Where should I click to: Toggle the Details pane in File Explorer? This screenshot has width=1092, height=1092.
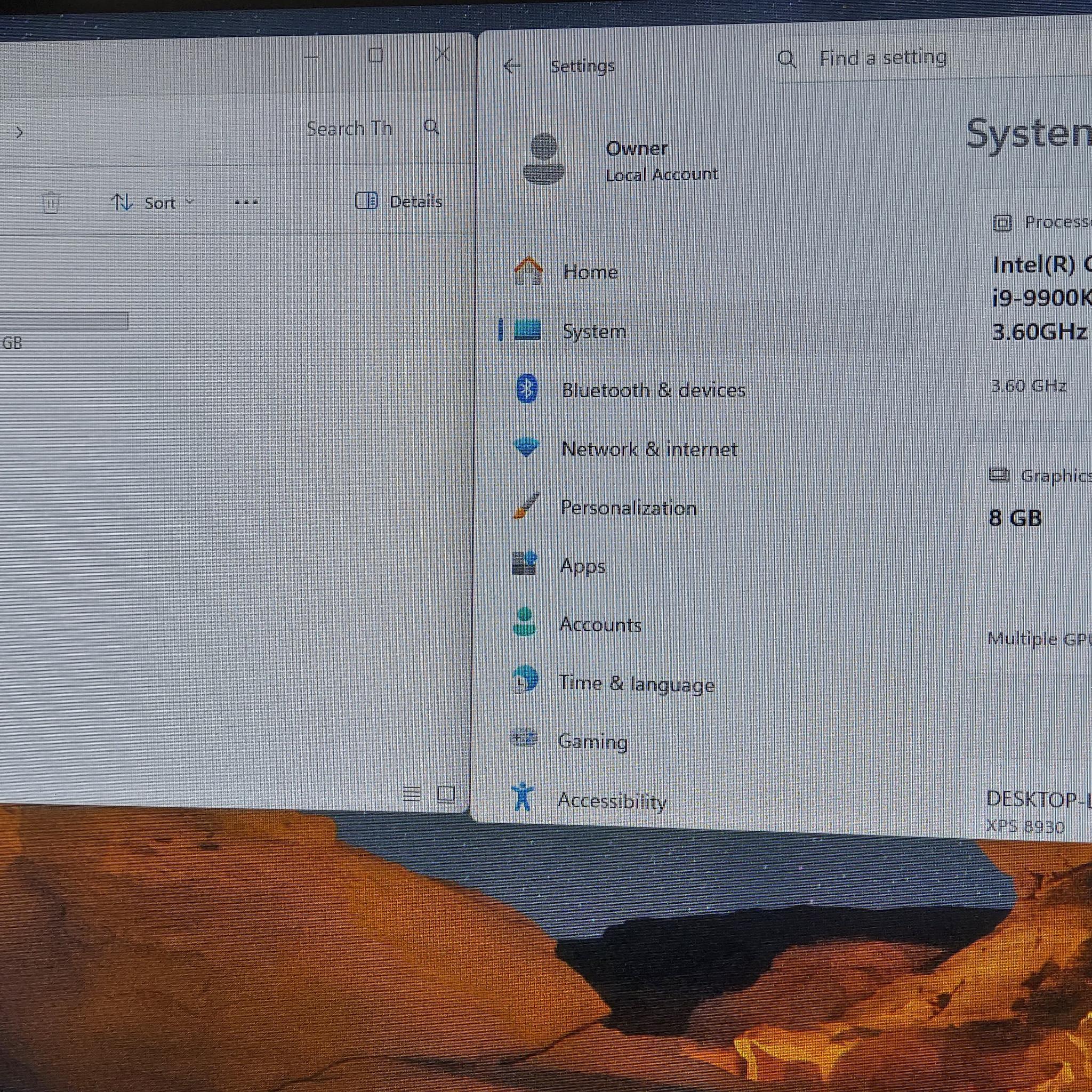(x=399, y=201)
